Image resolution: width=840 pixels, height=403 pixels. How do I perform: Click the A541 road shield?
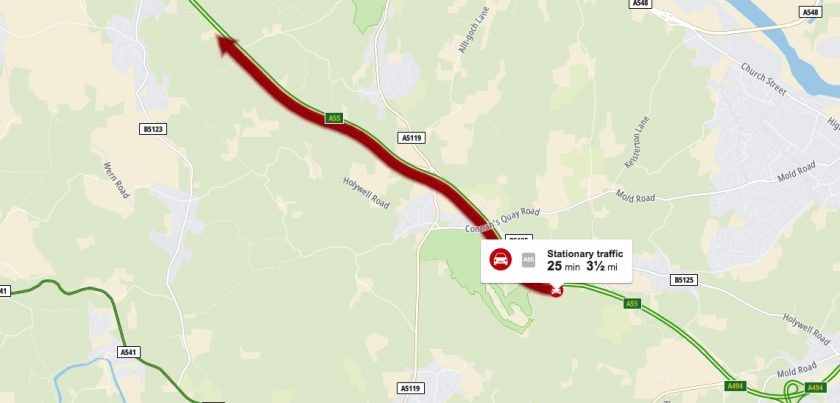click(x=129, y=352)
